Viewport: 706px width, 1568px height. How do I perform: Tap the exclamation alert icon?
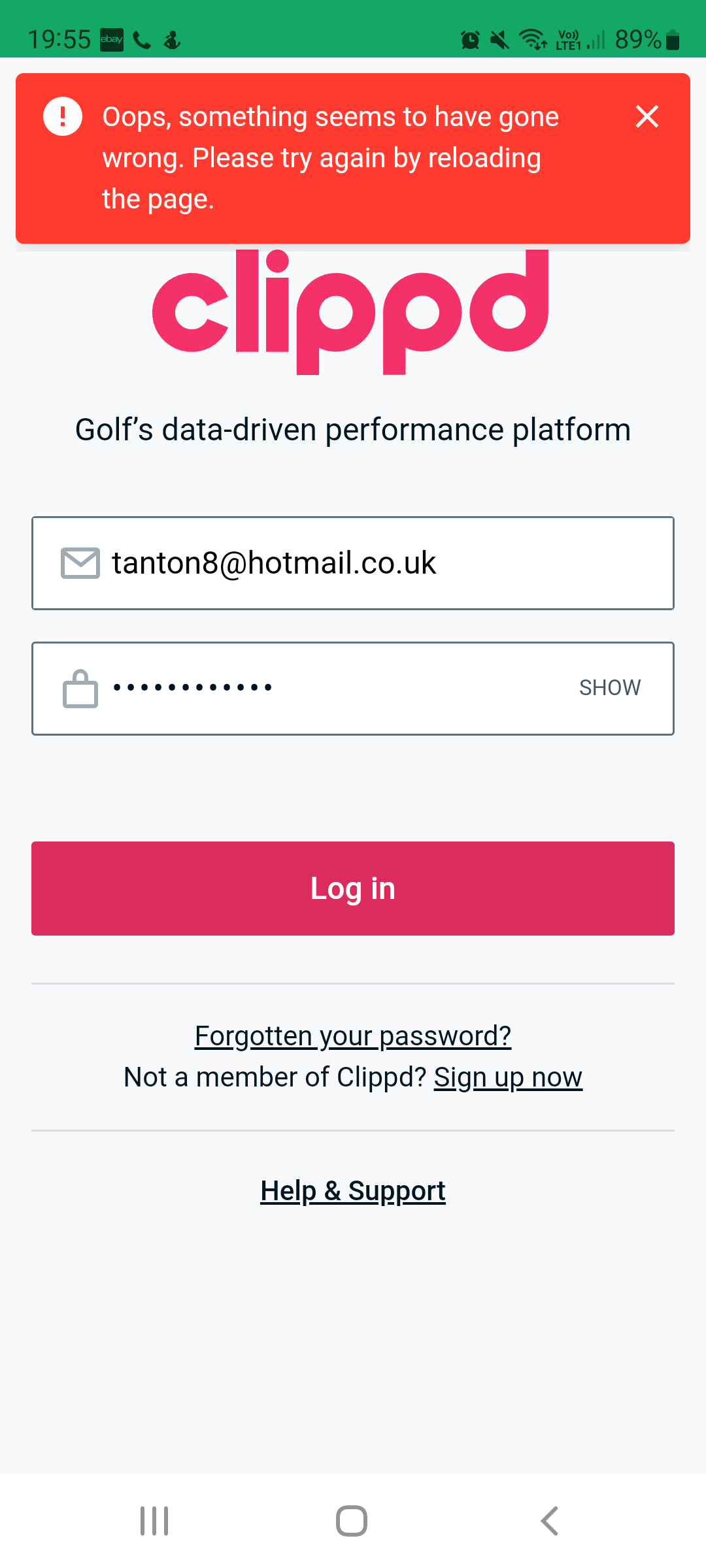(x=63, y=116)
